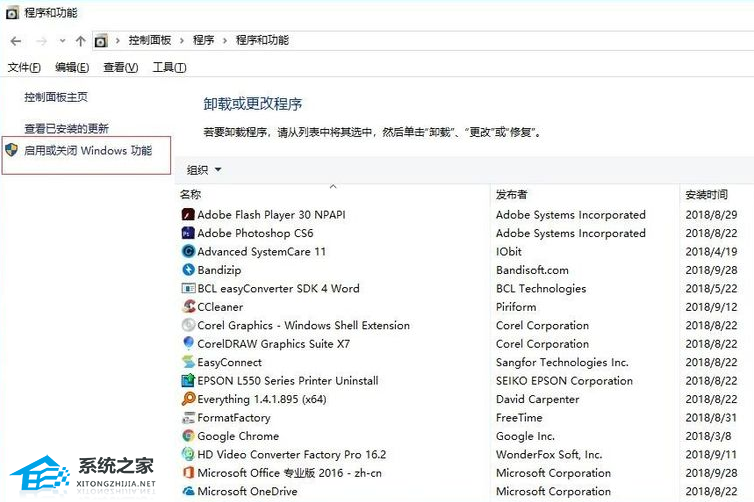Open the 组织 dropdown menu
This screenshot has width=754, height=502.
tap(204, 170)
